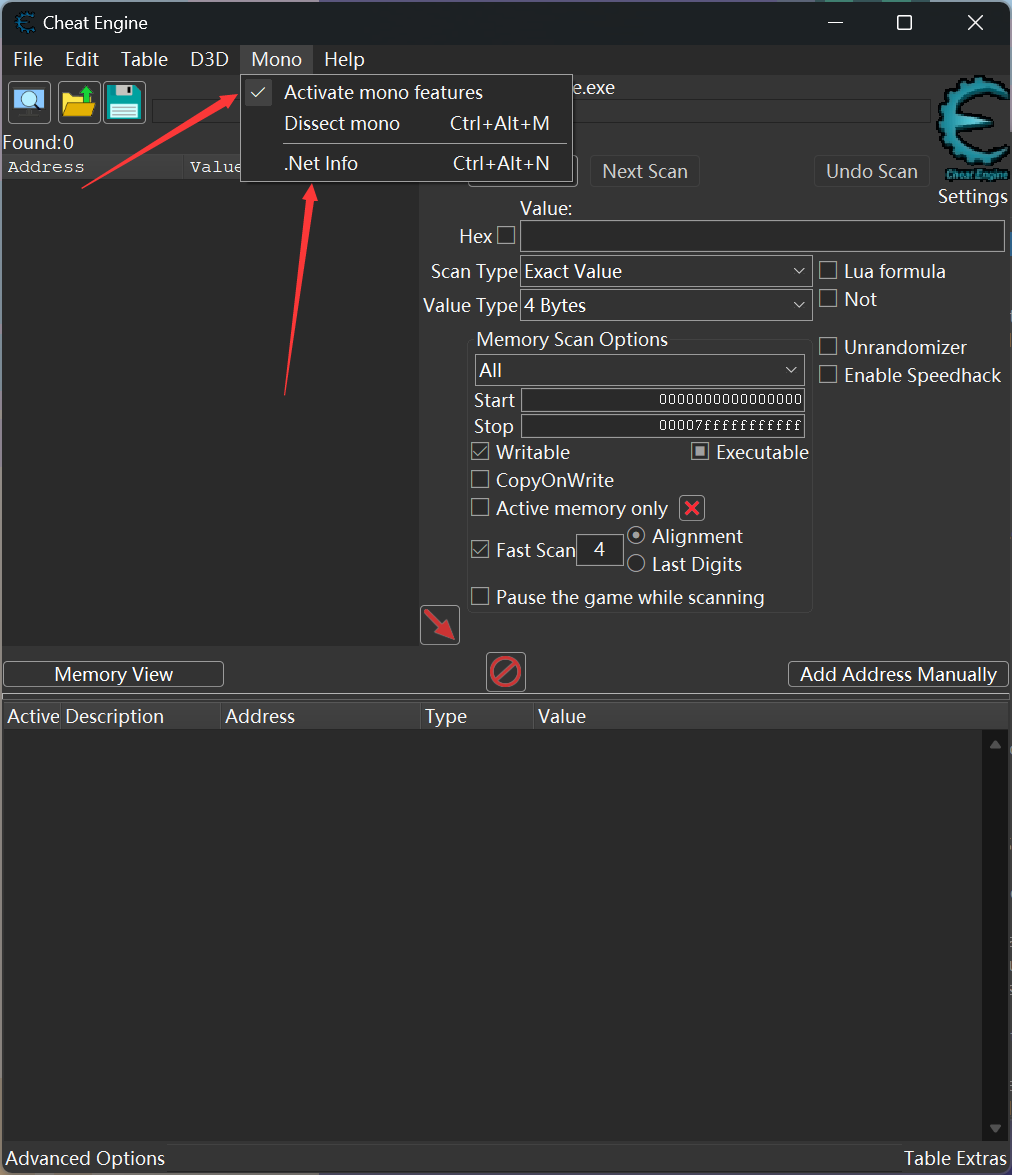1012x1175 pixels.
Task: Minimize the Cheat Engine window
Action: [x=836, y=23]
